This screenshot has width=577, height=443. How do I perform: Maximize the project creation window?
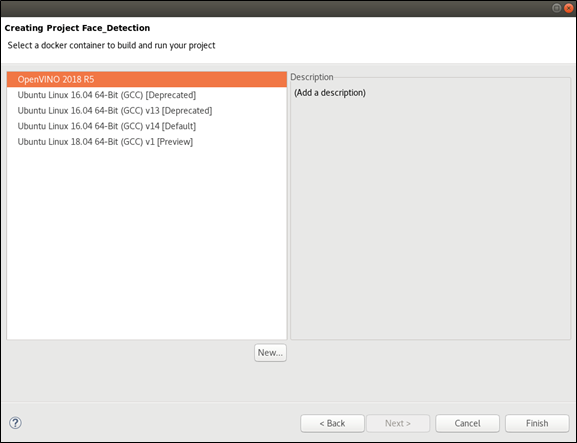557,8
